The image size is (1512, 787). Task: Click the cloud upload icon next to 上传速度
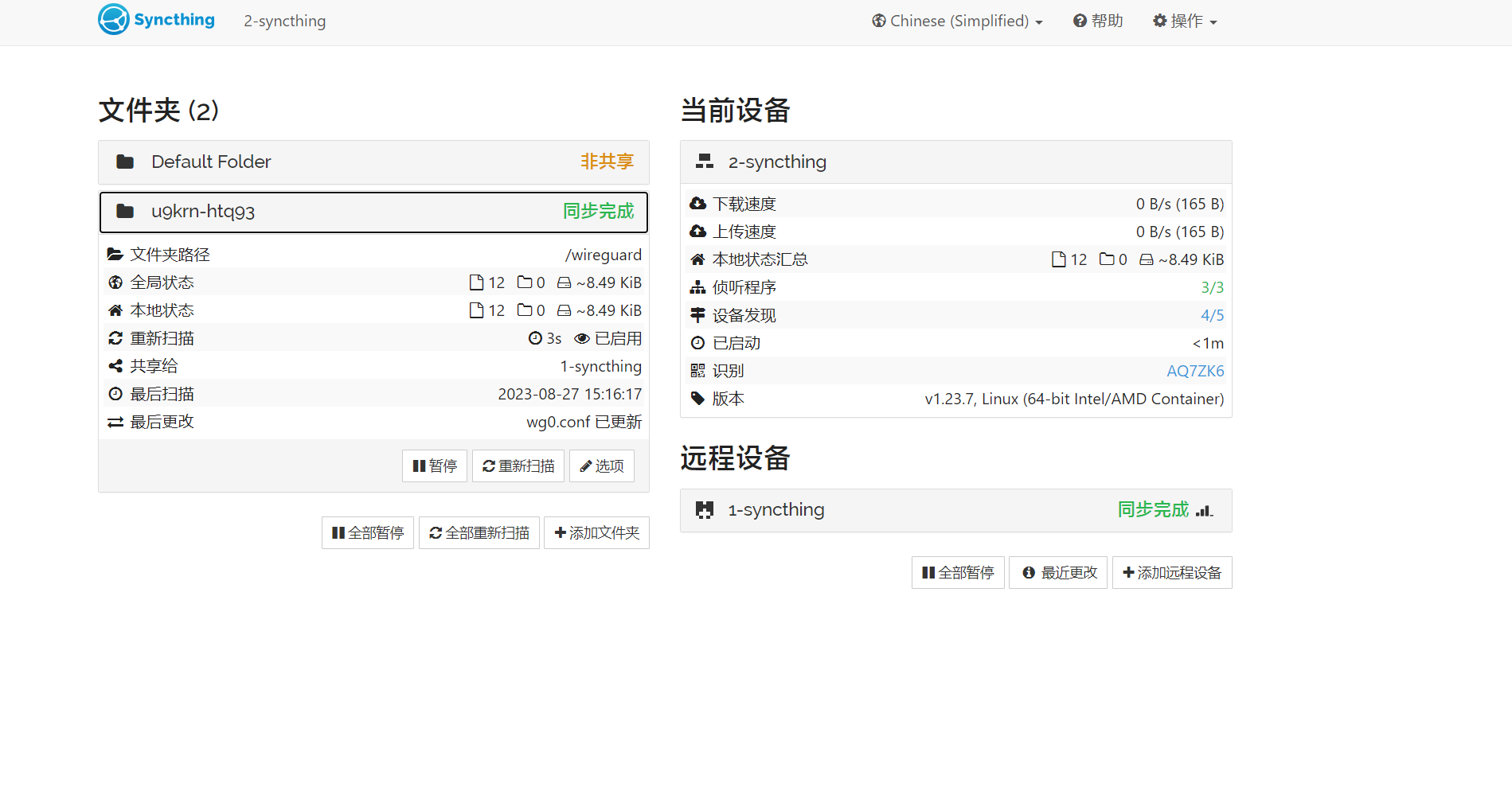pyautogui.click(x=698, y=232)
